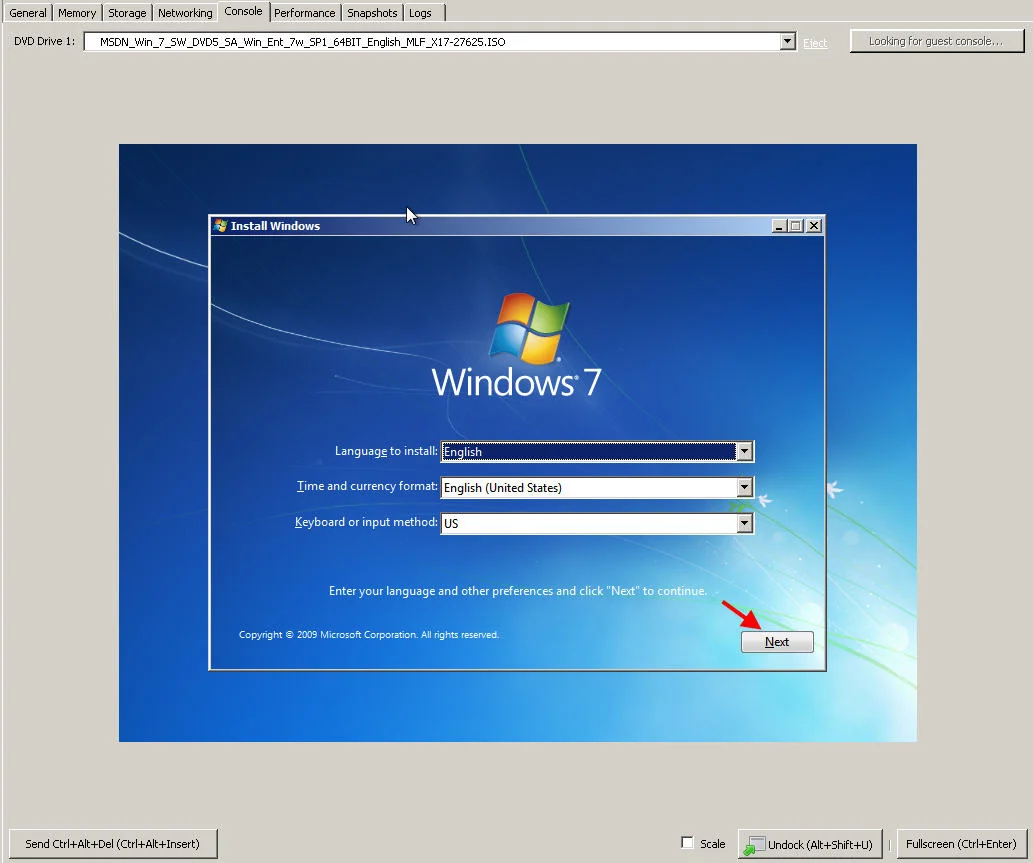Click the 'Install Windows' title text
The width and height of the screenshot is (1033, 863).
point(275,226)
